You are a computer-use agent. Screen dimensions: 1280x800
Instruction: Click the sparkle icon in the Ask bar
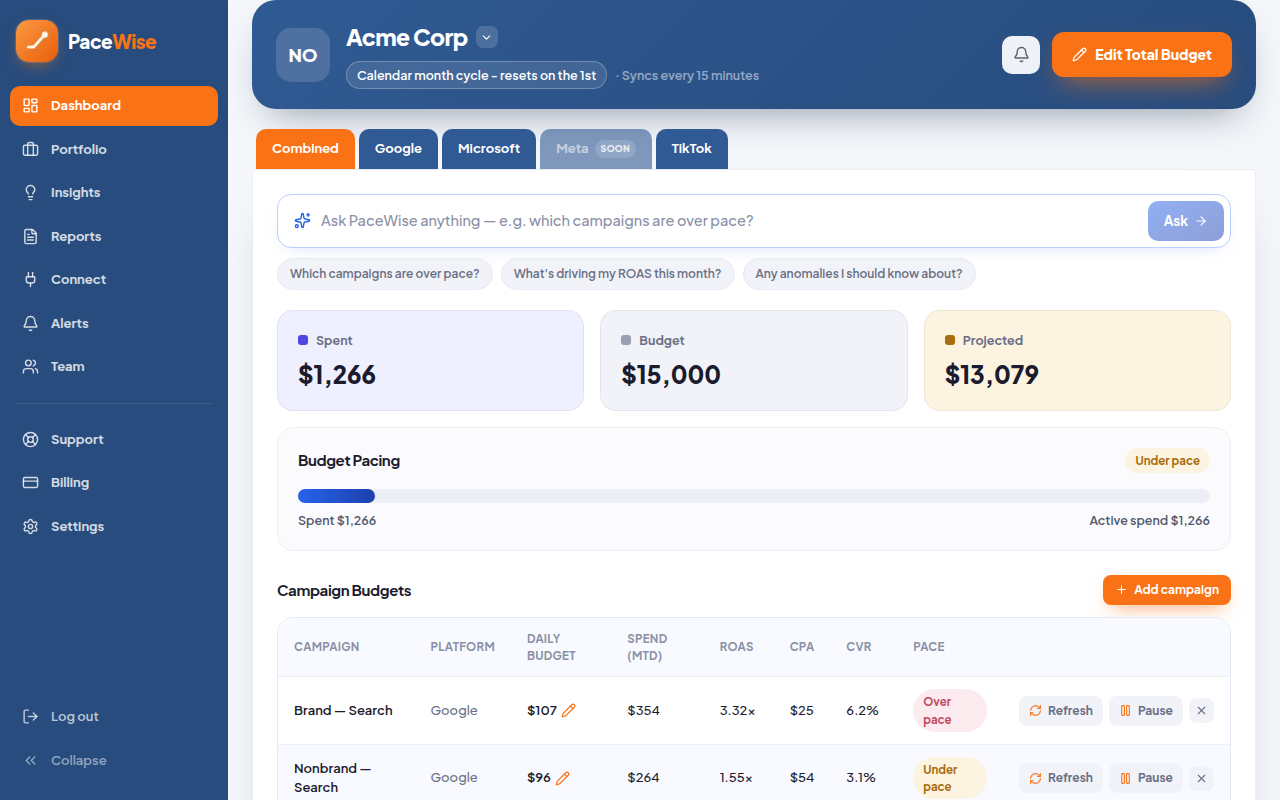click(302, 221)
